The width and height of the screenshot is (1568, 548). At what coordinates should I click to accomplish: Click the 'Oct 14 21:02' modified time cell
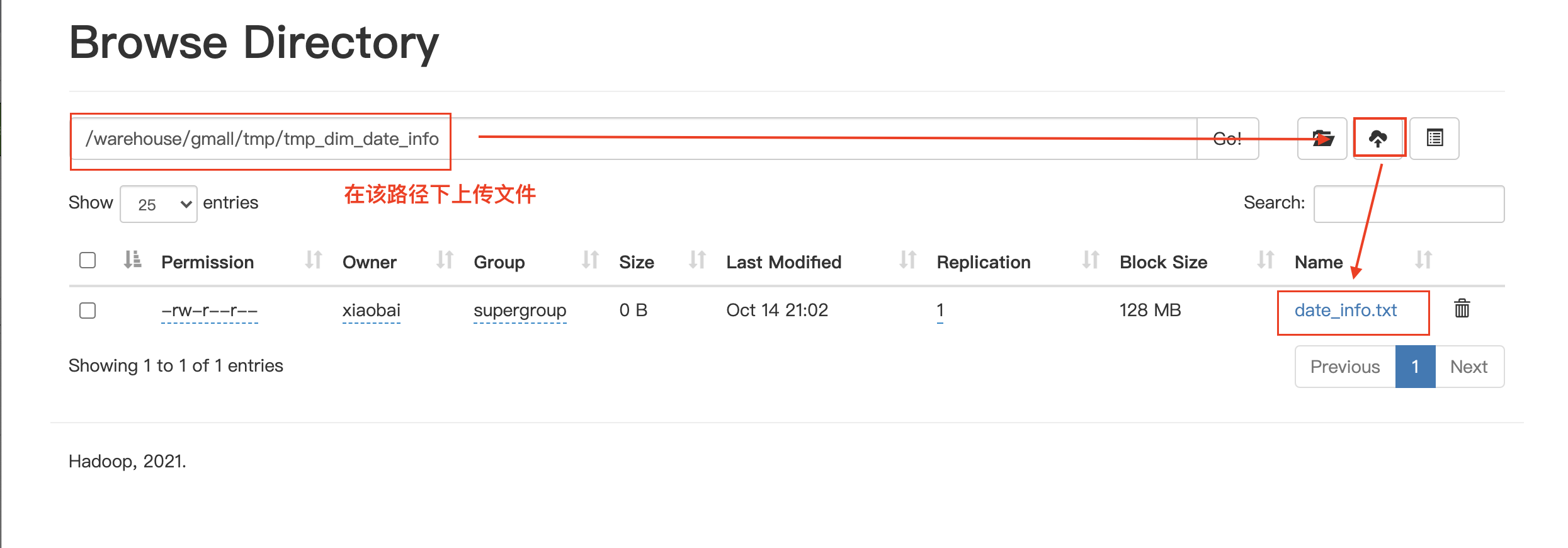pyautogui.click(x=777, y=310)
